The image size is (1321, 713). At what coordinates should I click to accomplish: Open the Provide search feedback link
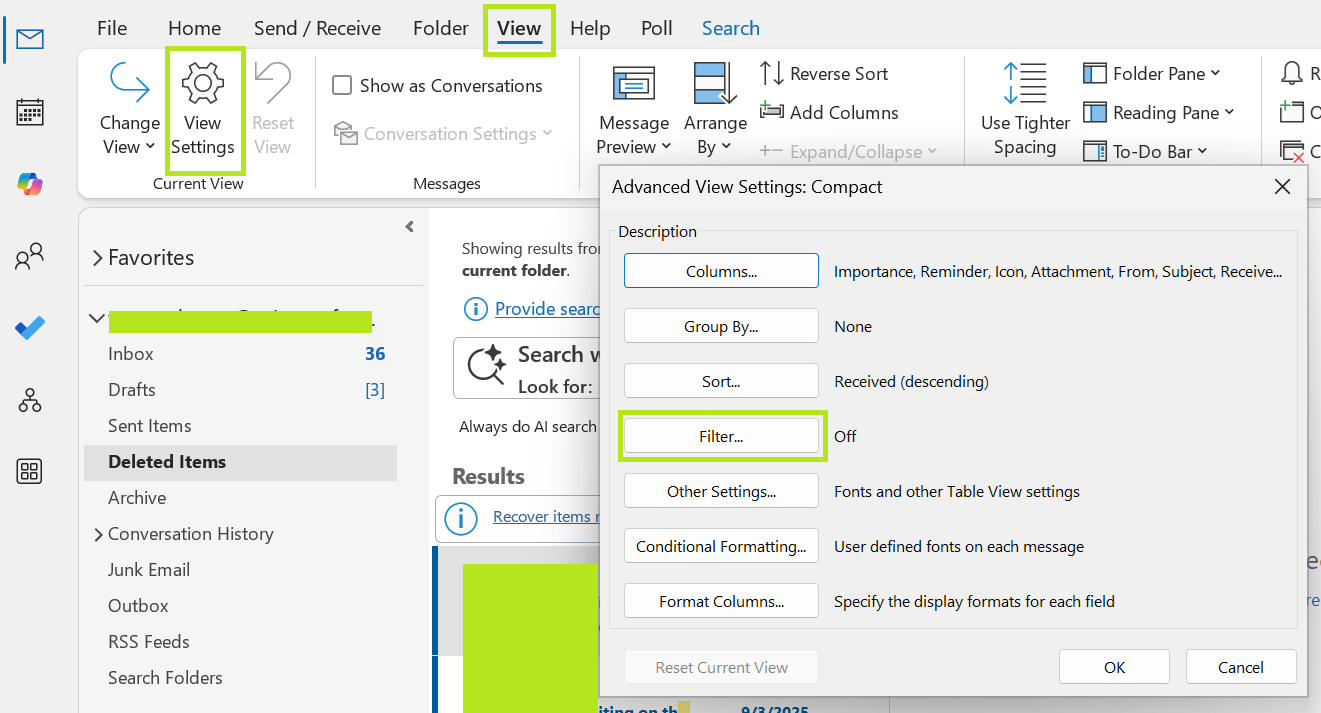[547, 309]
